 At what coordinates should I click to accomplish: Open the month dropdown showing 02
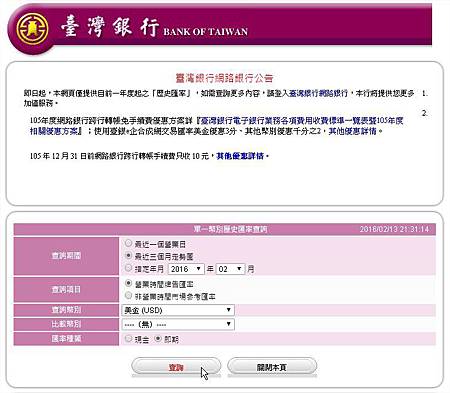point(230,269)
